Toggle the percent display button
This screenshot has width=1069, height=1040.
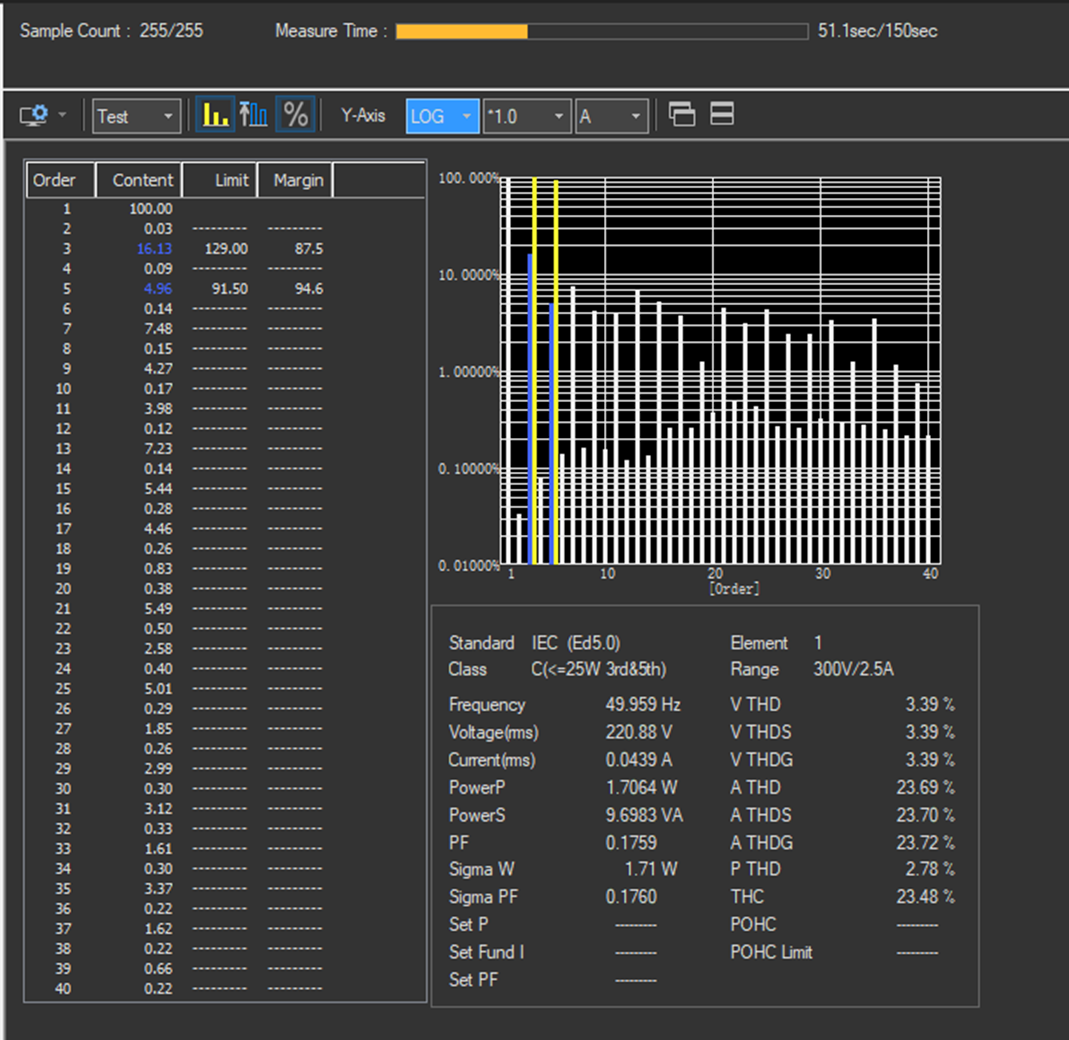point(295,115)
